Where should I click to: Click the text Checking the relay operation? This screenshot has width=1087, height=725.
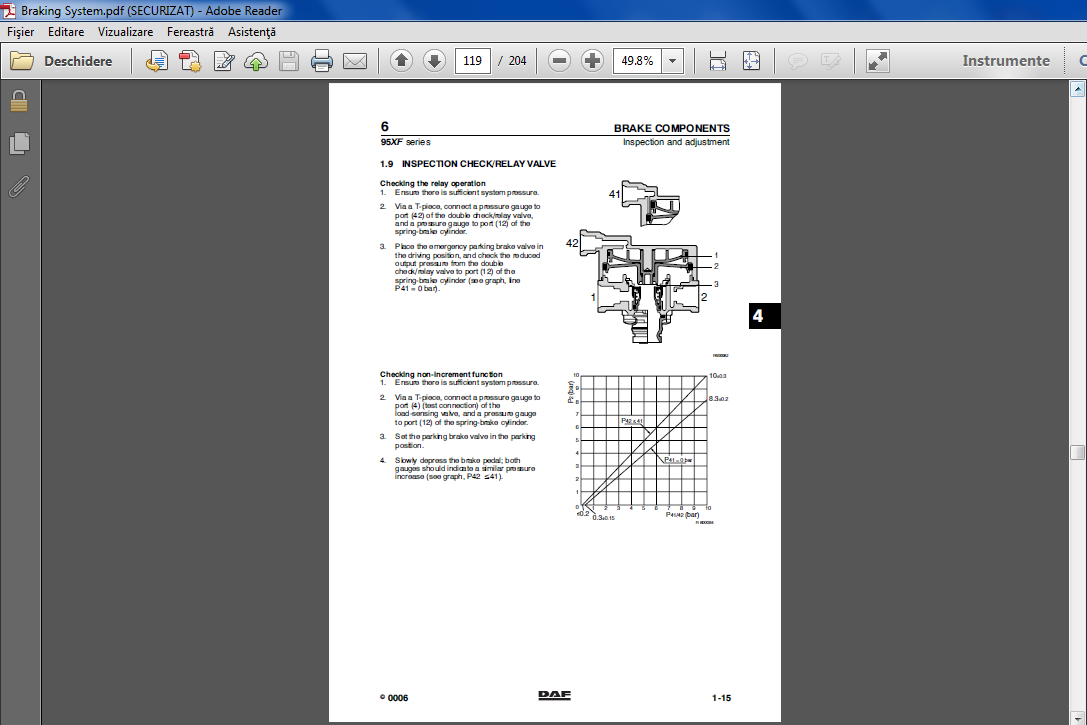pos(433,184)
